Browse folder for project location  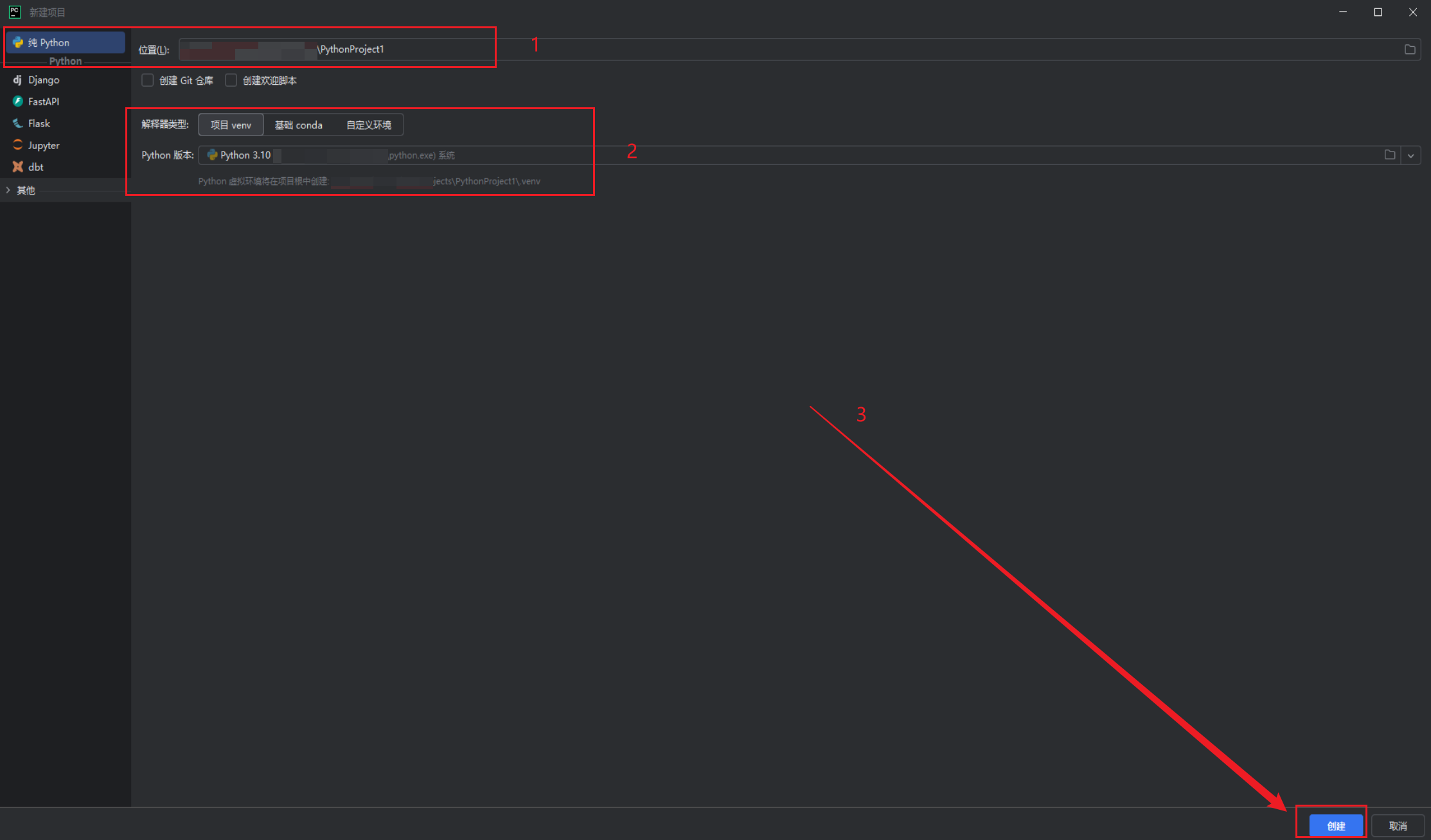click(1410, 49)
